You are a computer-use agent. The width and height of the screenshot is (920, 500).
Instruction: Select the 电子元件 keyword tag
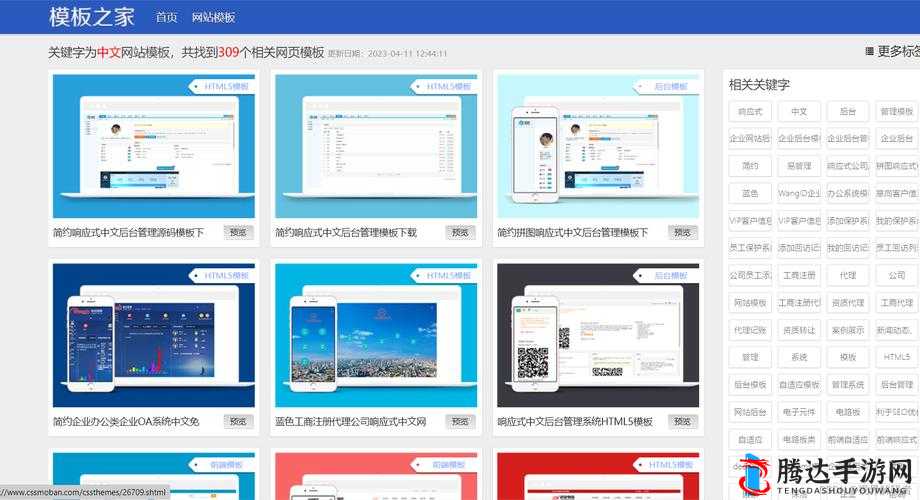pos(799,412)
